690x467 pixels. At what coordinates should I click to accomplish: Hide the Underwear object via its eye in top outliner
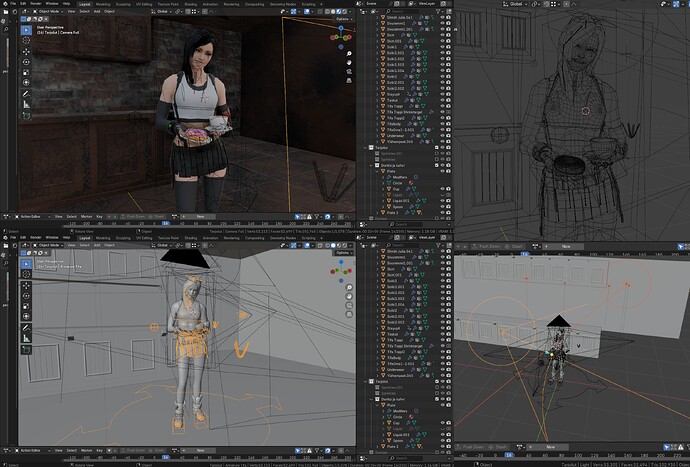(443, 136)
